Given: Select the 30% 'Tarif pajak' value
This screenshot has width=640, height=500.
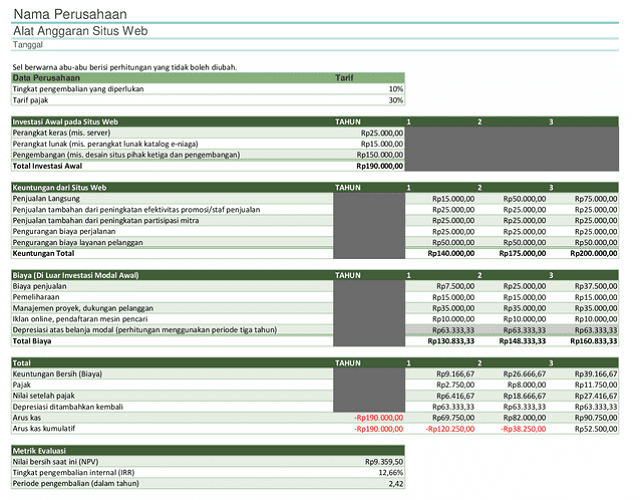Looking at the screenshot, I should (x=396, y=100).
